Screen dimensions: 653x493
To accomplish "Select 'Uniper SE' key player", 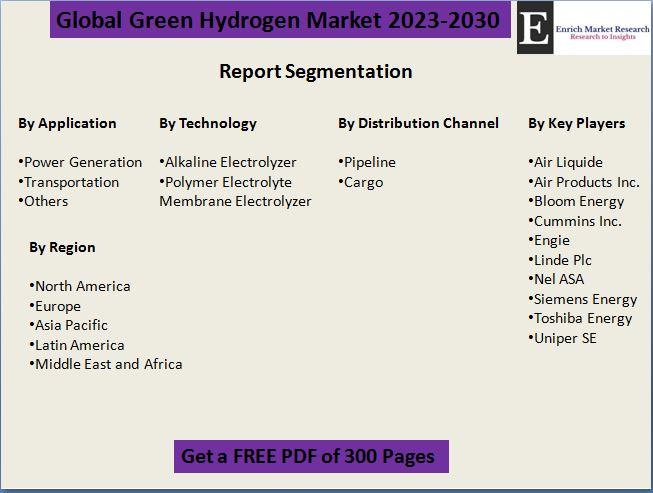I will pyautogui.click(x=562, y=338).
